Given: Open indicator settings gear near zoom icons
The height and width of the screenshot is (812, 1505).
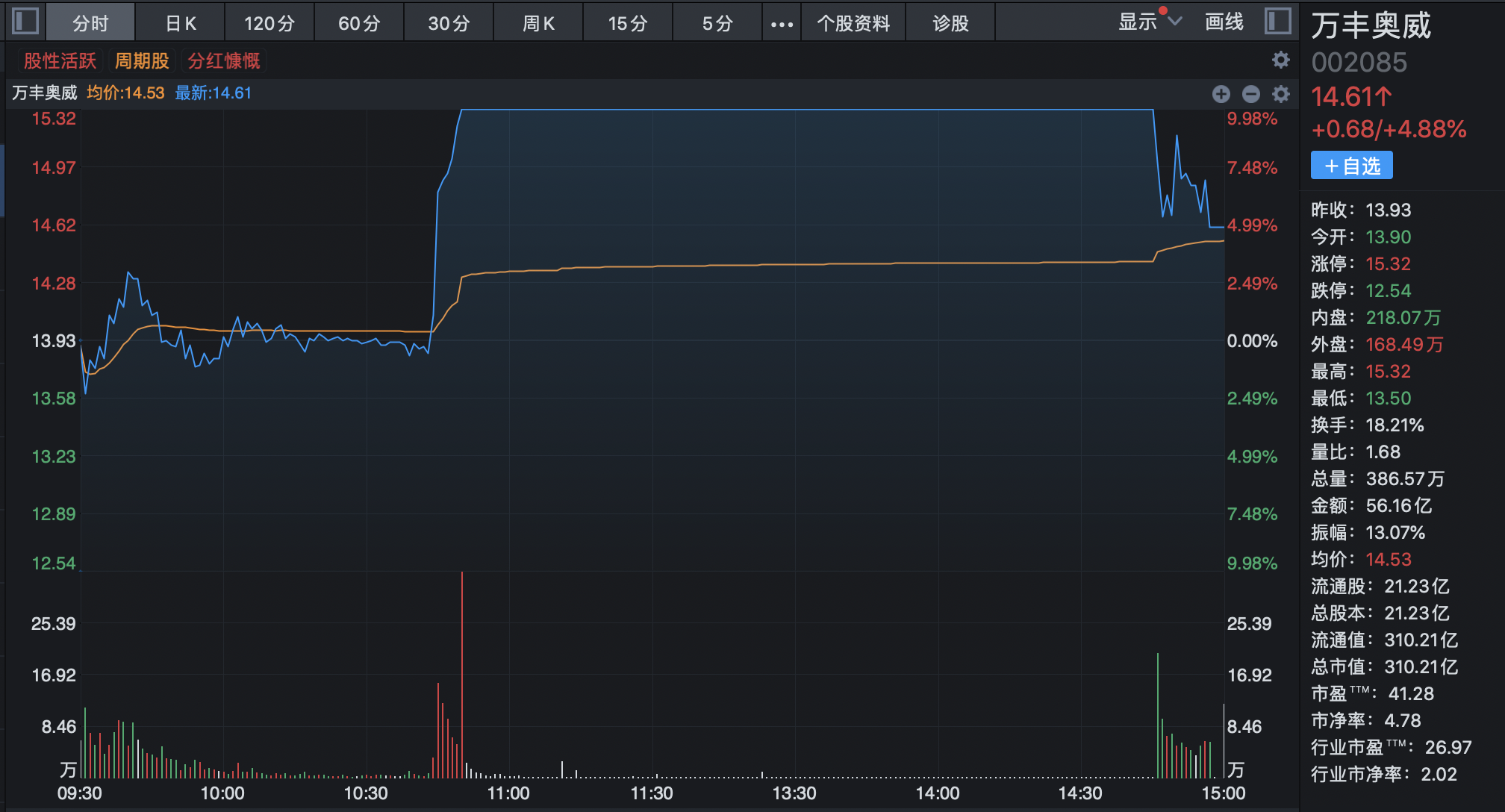Looking at the screenshot, I should tap(1280, 94).
